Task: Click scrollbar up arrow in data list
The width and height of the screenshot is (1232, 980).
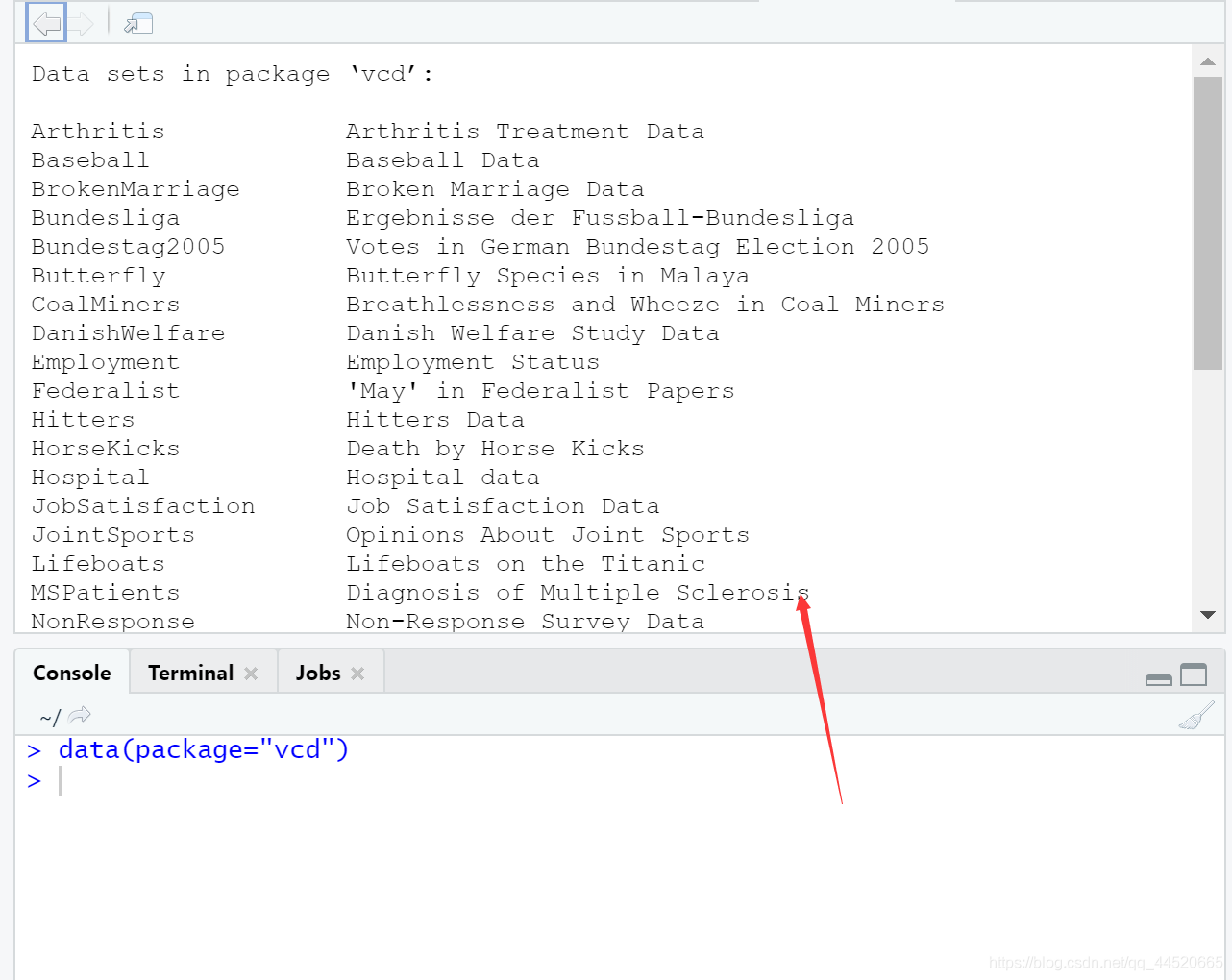Action: point(1208,61)
